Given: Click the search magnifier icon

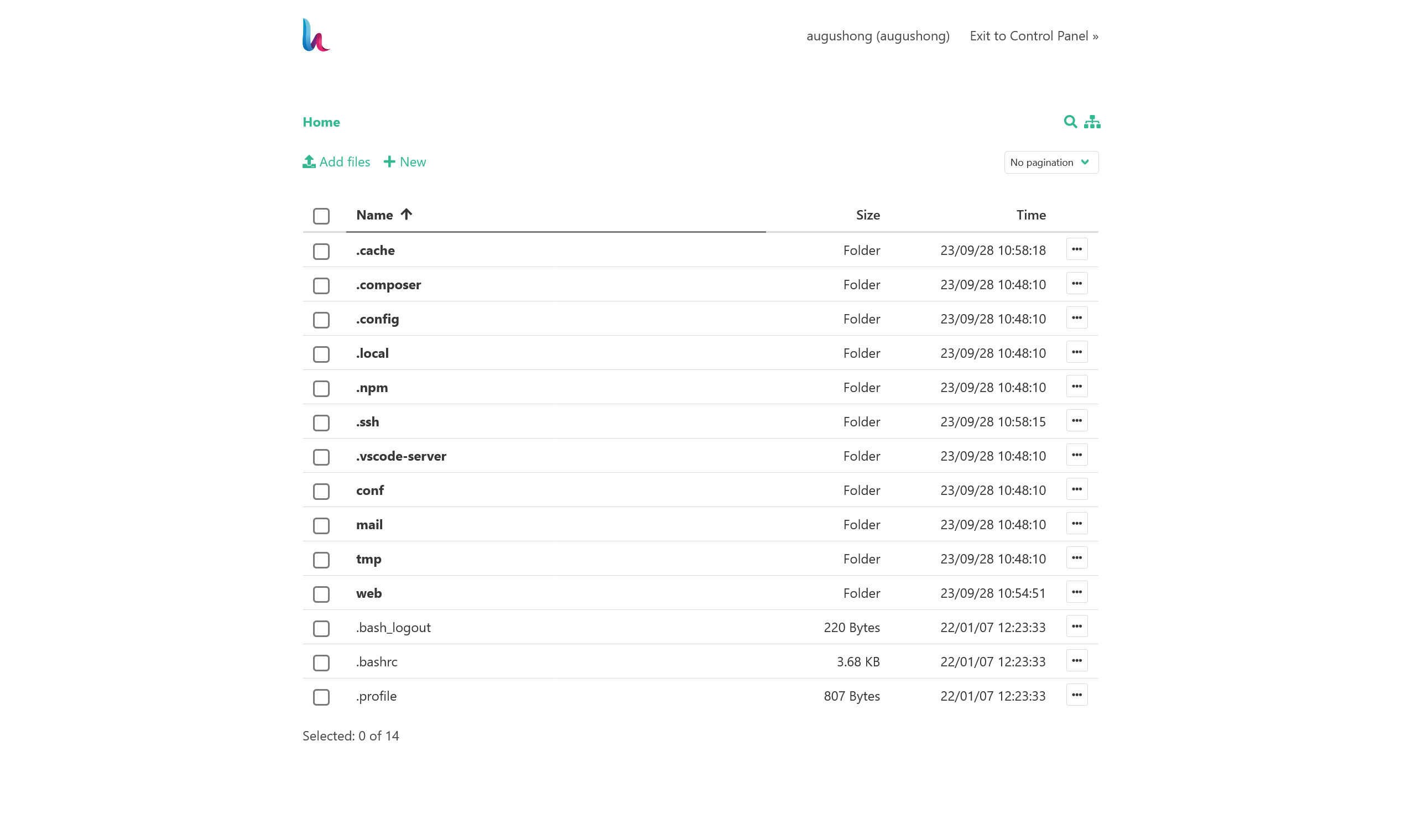Looking at the screenshot, I should 1069,122.
